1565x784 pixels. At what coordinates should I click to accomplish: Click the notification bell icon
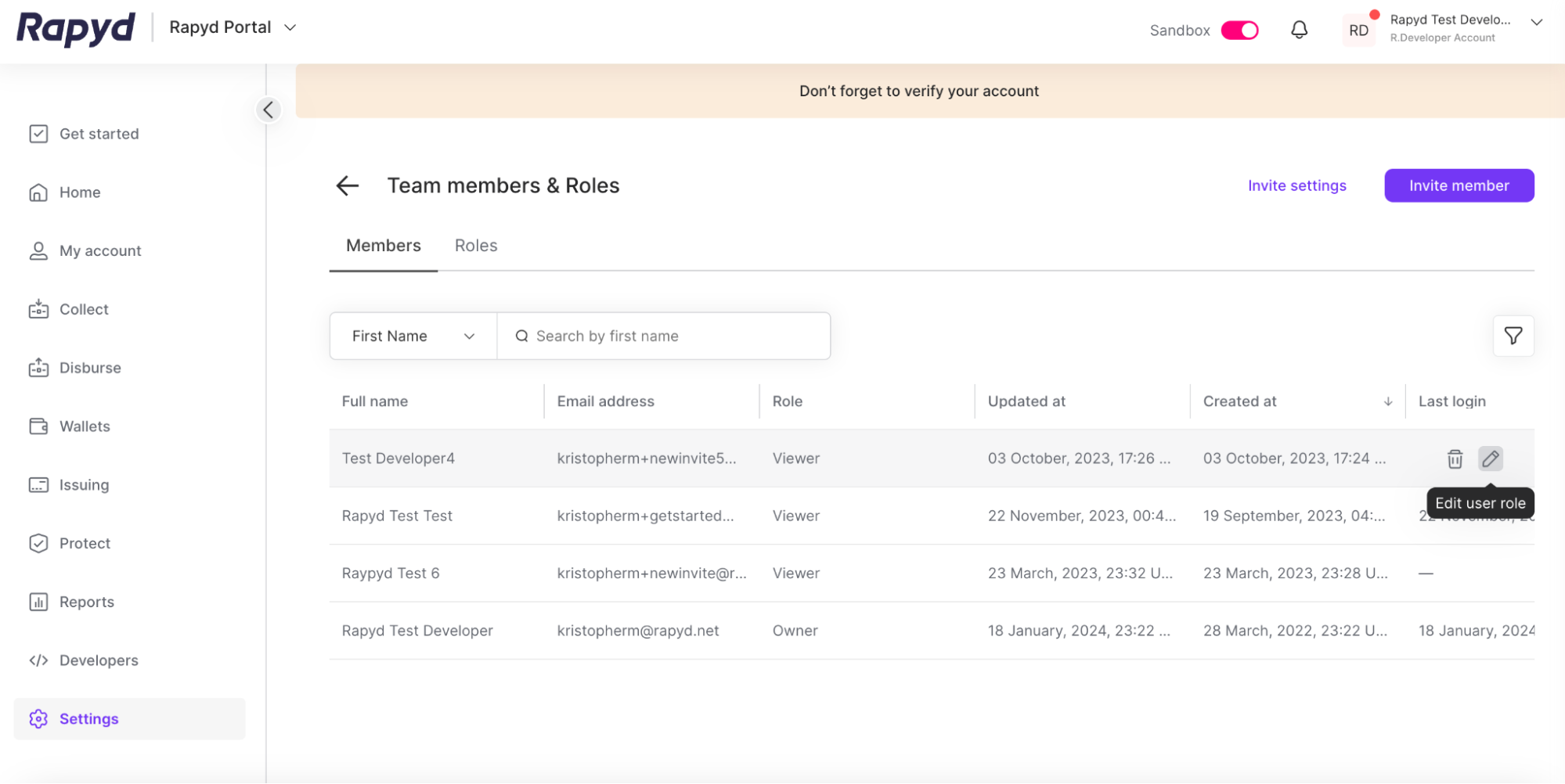[1299, 30]
